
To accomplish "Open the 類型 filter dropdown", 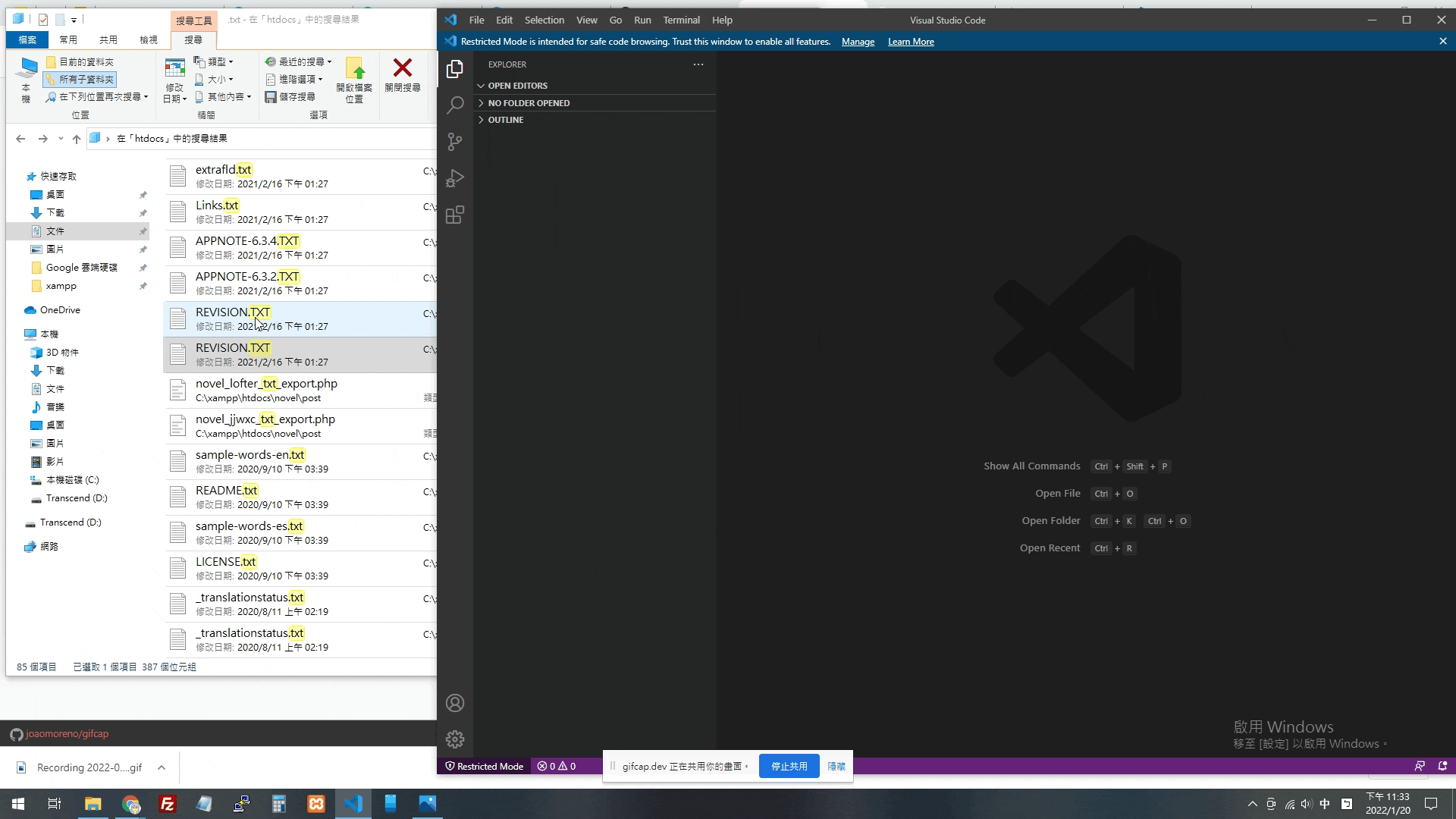I will (x=215, y=61).
